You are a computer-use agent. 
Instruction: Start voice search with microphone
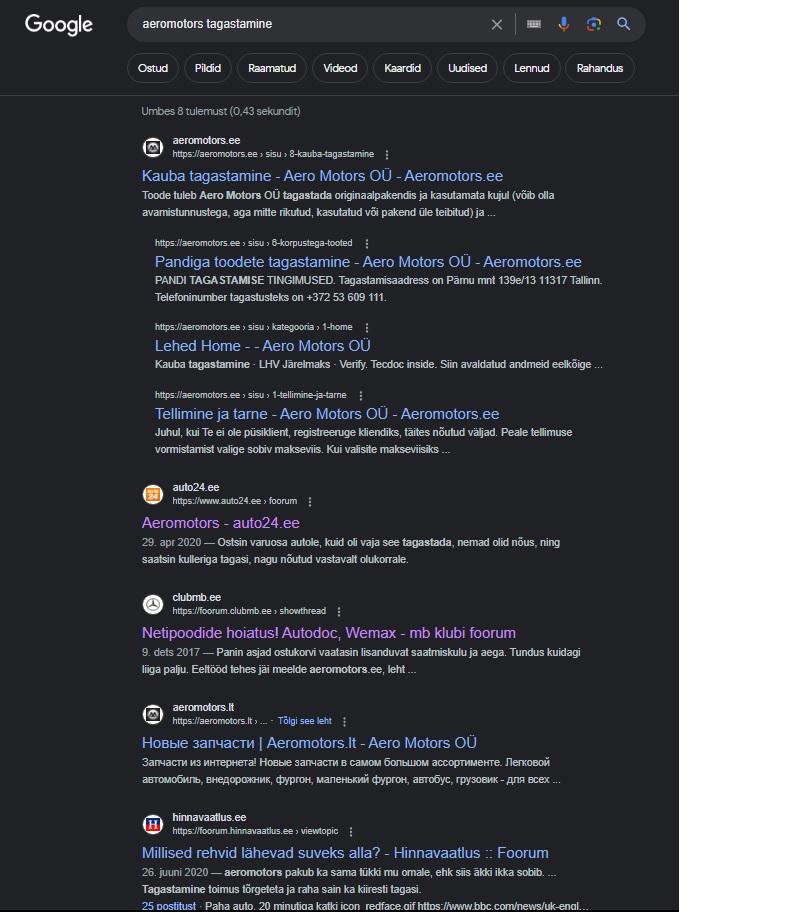564,24
